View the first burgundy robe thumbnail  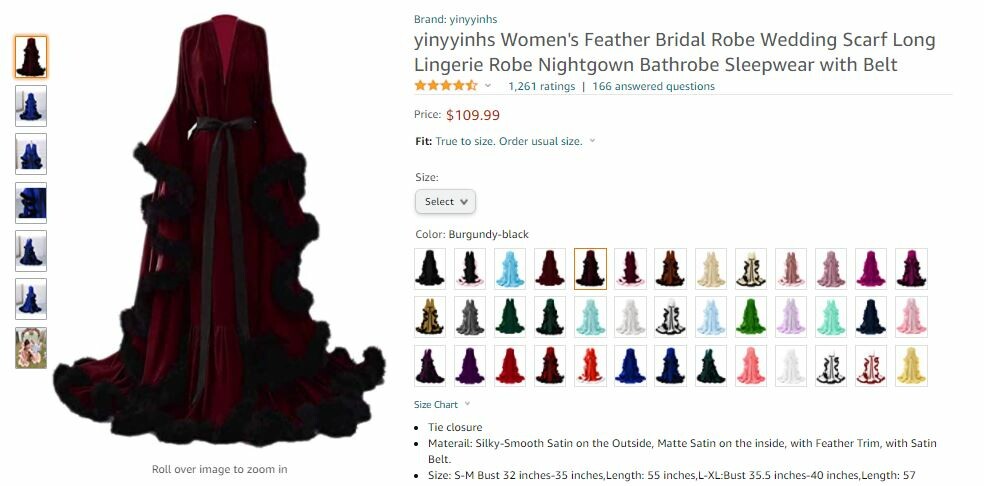tap(31, 57)
